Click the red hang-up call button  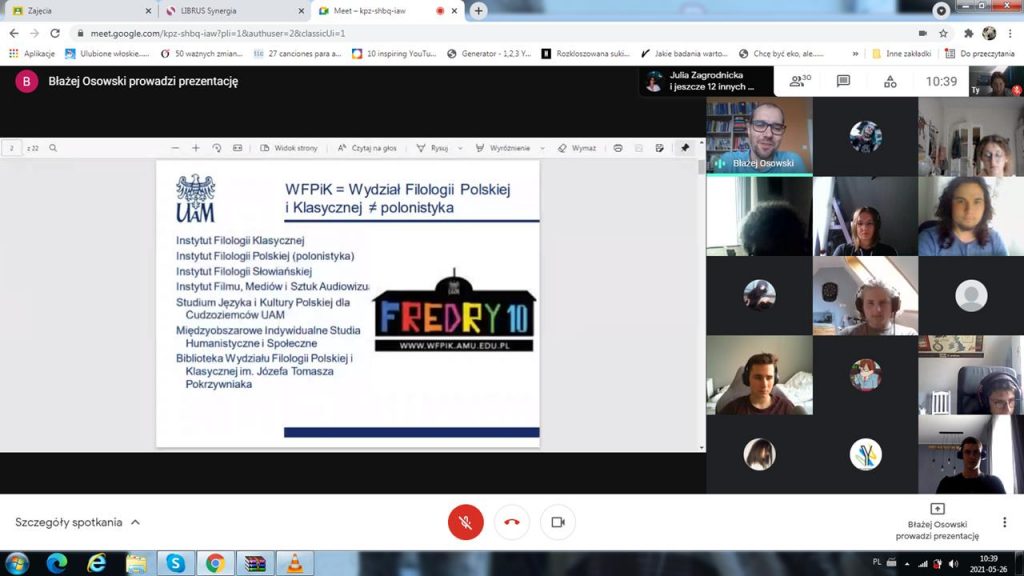512,522
